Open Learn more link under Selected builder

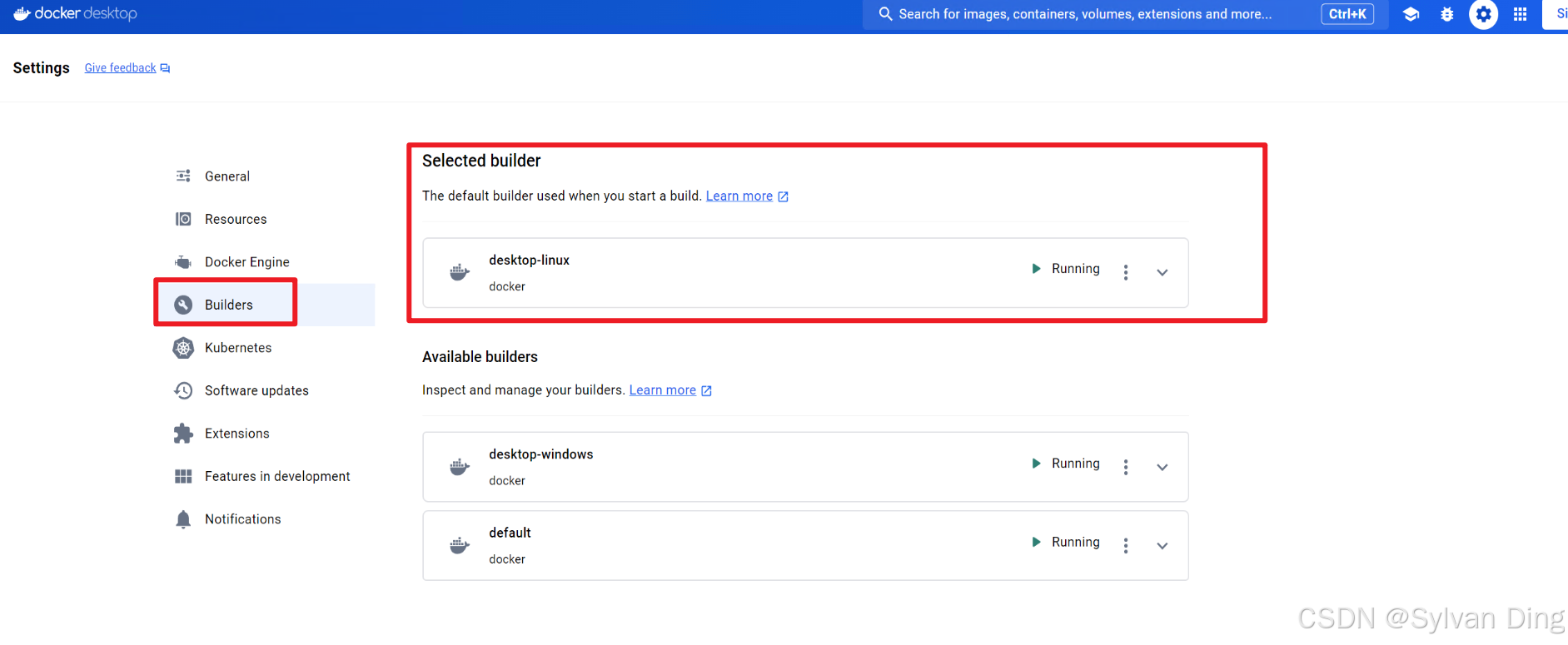739,196
